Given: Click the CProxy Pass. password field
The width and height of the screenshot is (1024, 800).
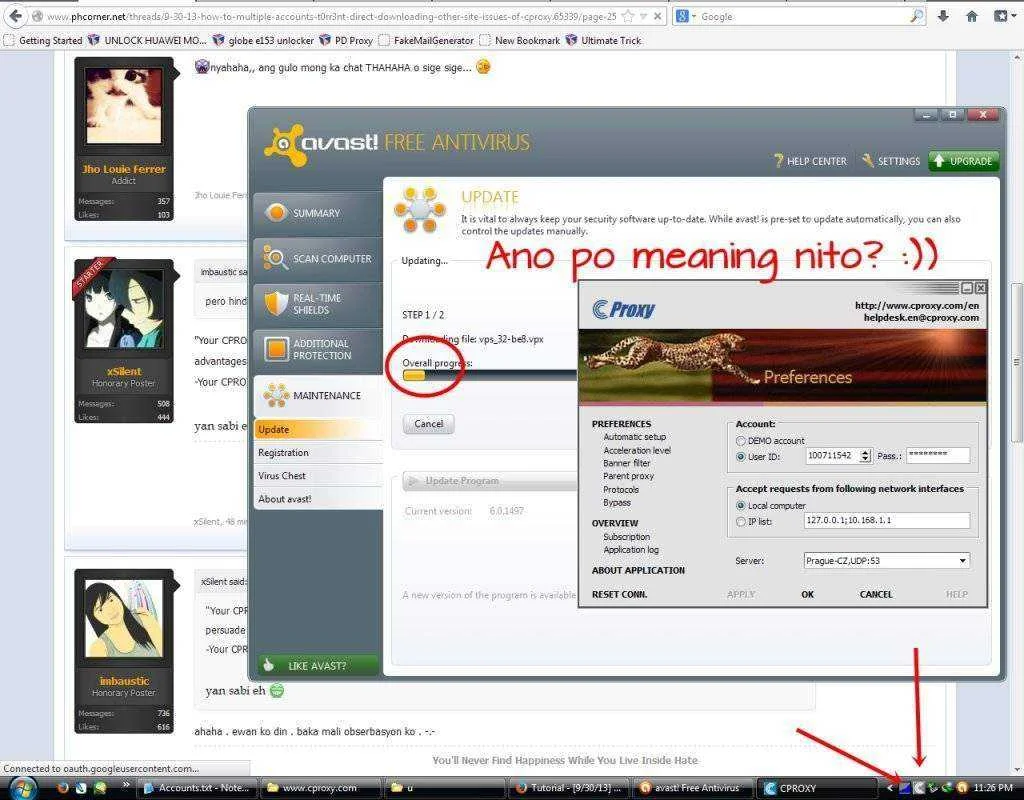Looking at the screenshot, I should coord(938,455).
